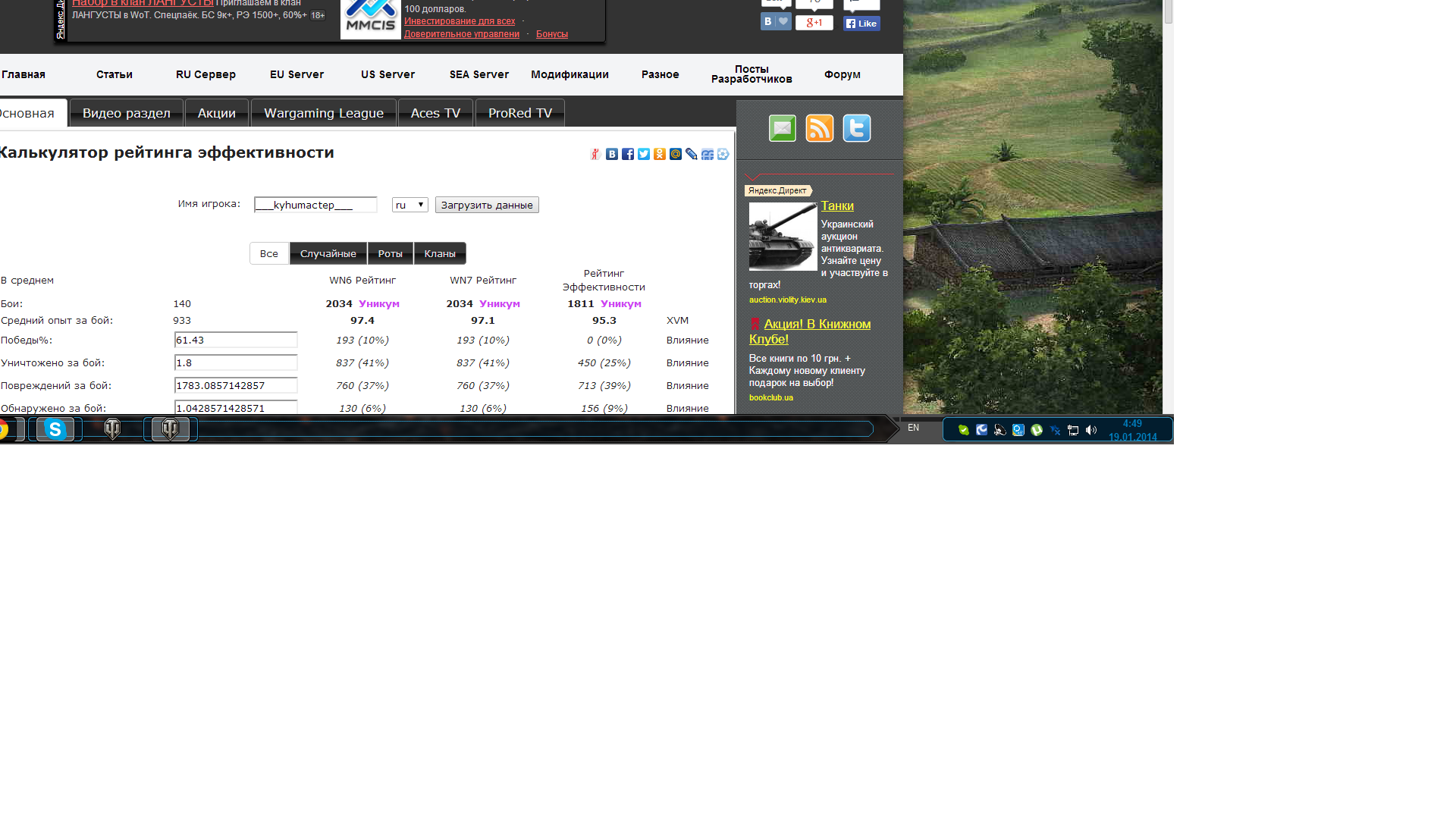The height and width of the screenshot is (819, 1456).
Task: Click the player name input field
Action: pos(315,205)
